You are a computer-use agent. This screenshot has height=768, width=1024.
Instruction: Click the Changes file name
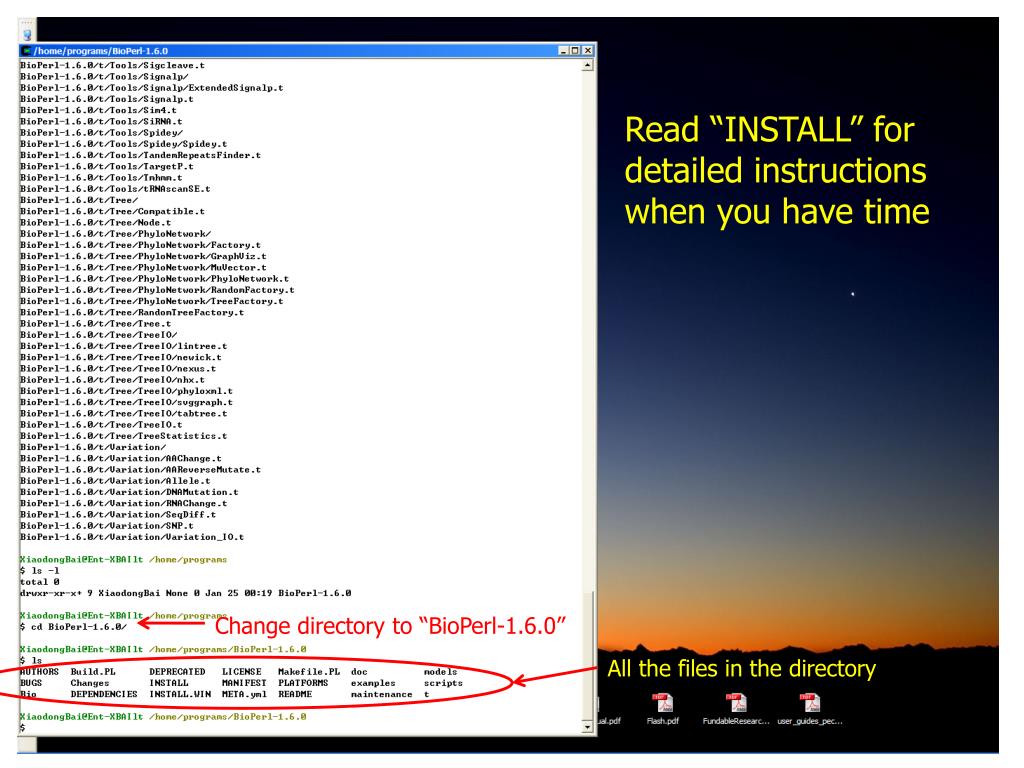[90, 683]
